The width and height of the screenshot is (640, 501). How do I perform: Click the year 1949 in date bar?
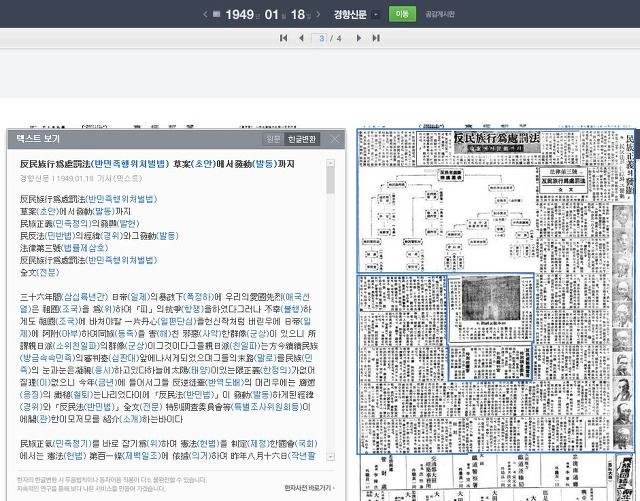[x=239, y=15]
